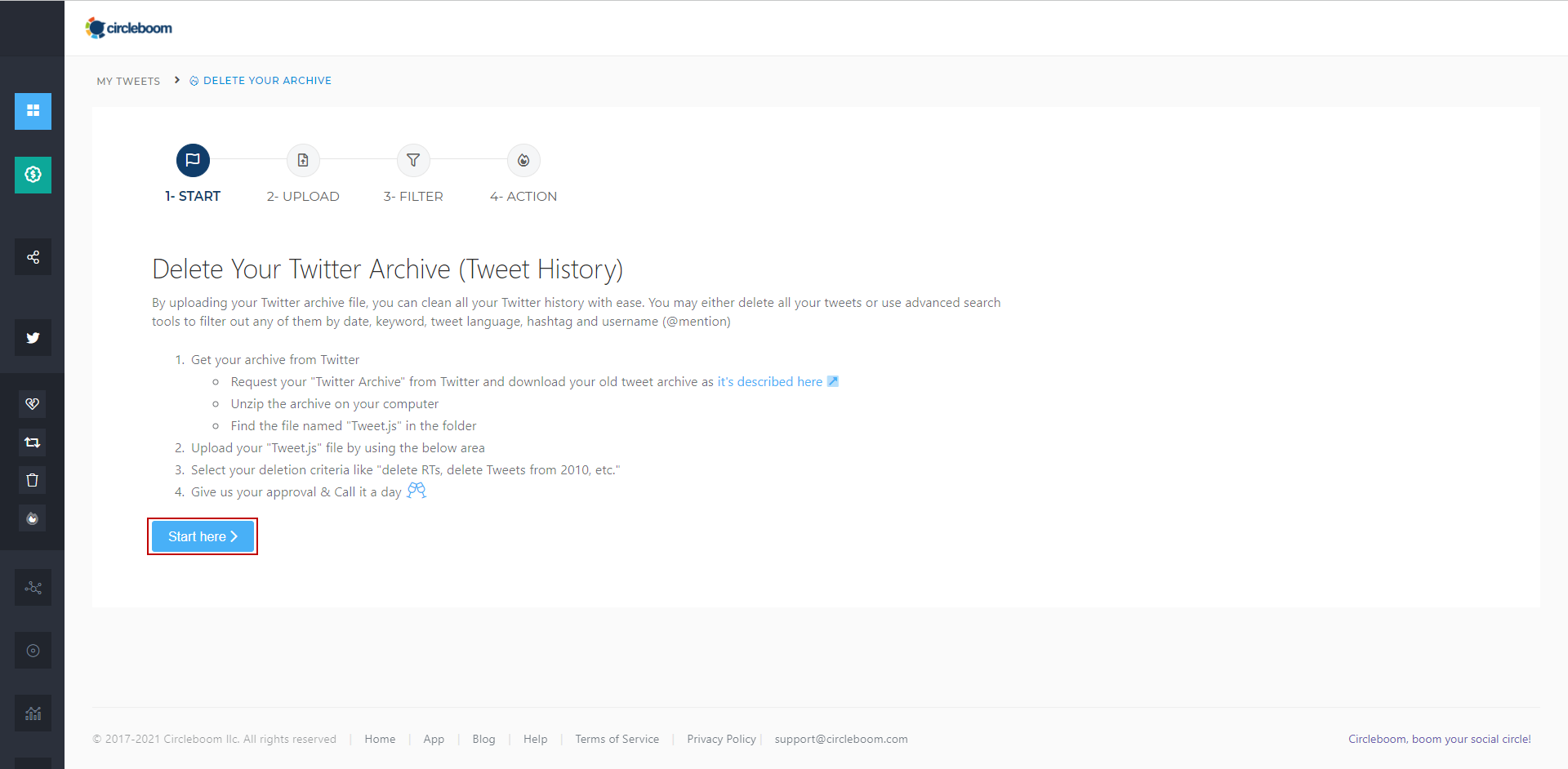
Task: Open the Help footer link
Action: point(535,739)
